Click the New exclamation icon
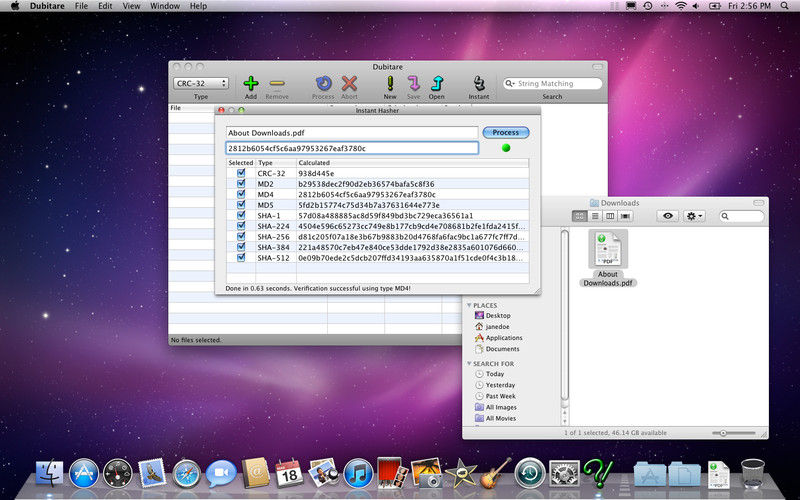This screenshot has width=800, height=500. [390, 83]
